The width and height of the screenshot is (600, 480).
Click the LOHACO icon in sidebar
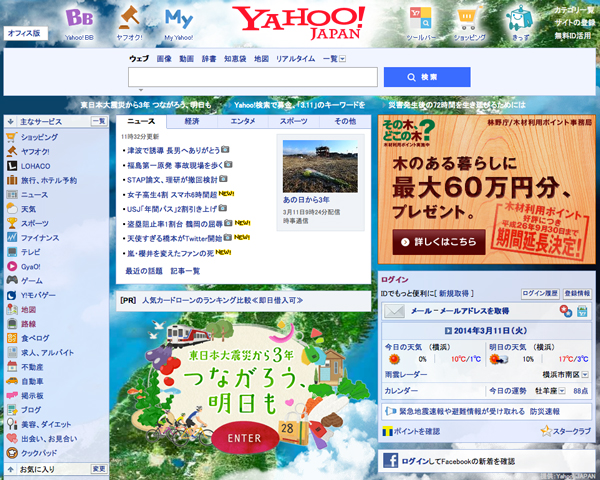(x=12, y=166)
